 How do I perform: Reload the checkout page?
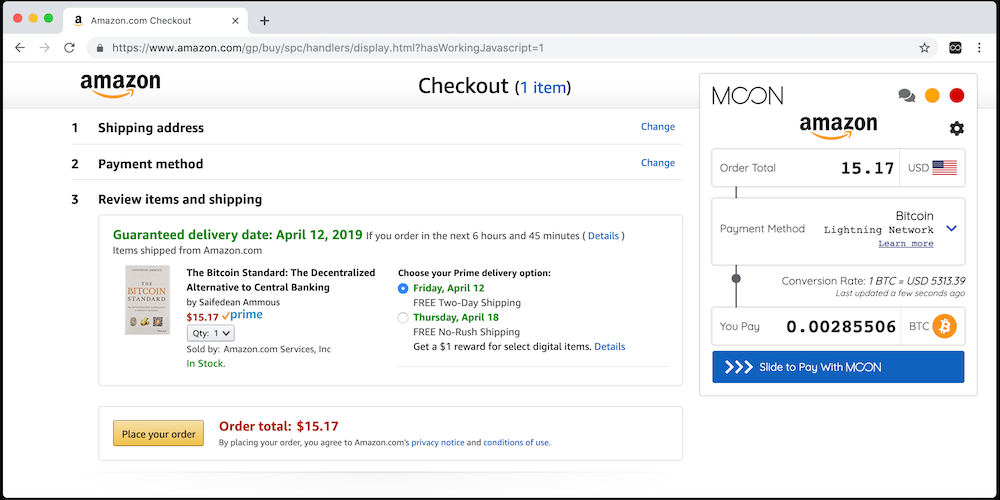(x=69, y=47)
